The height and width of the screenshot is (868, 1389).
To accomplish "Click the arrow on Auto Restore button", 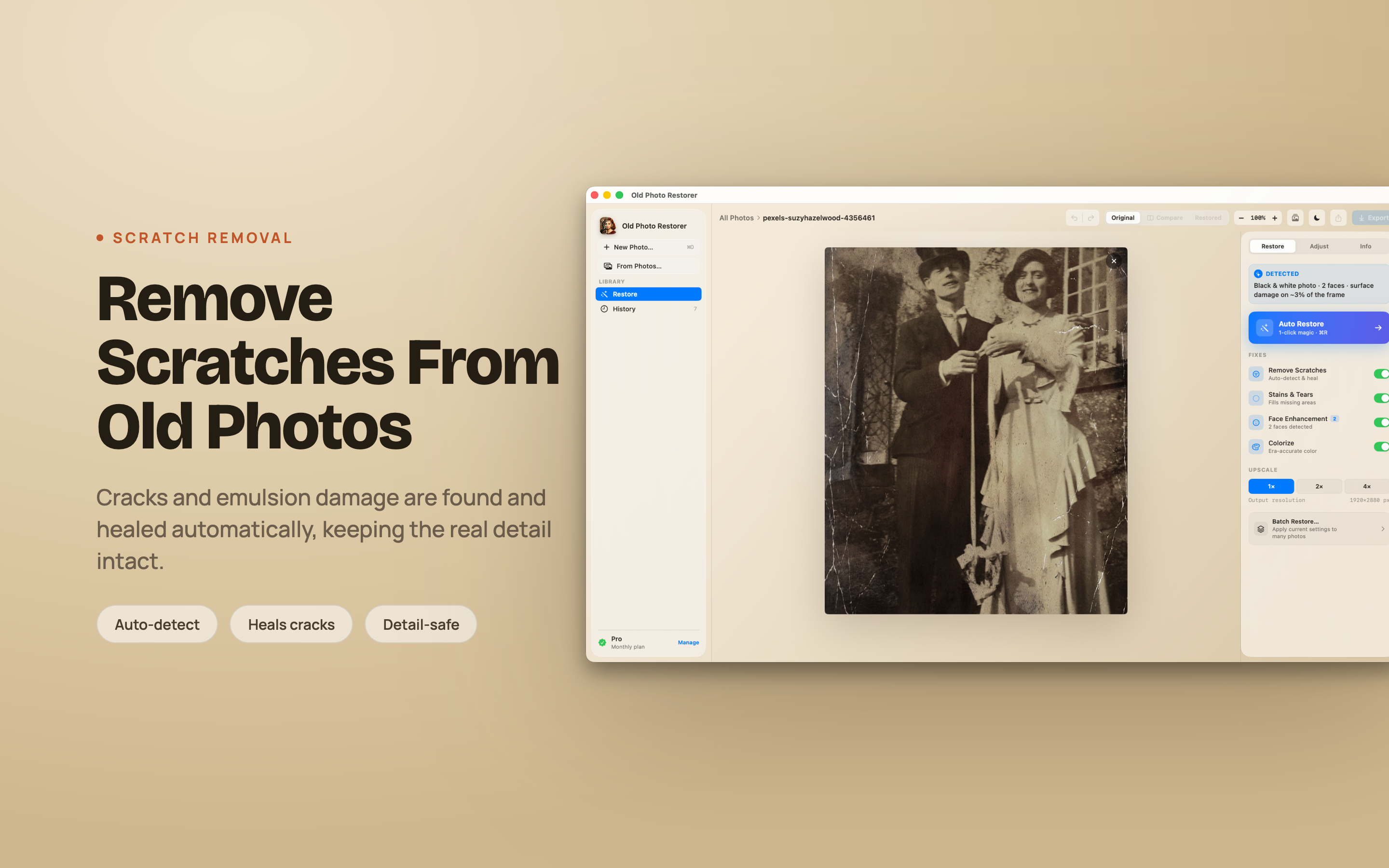I will coord(1378,328).
